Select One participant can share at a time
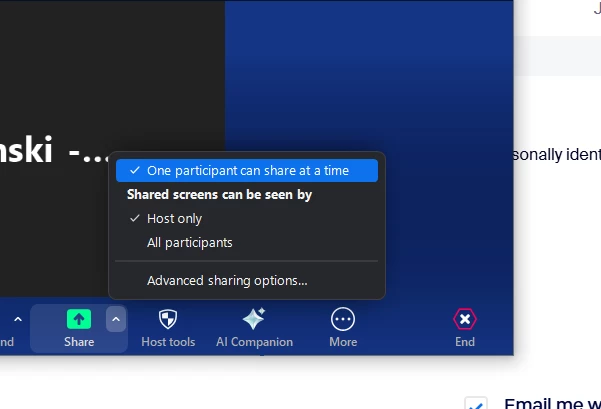Screen dimensions: 601x409 tap(247, 171)
